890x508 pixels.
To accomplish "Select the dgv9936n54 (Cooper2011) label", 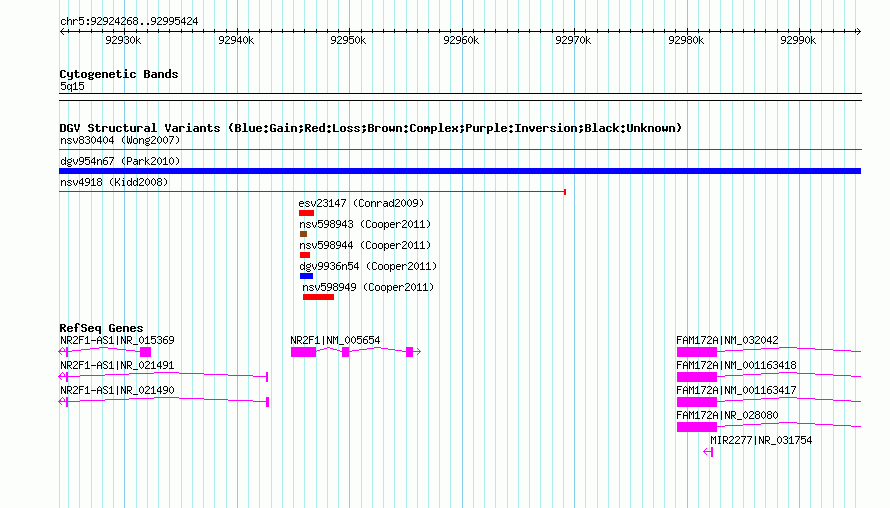I will click(368, 266).
